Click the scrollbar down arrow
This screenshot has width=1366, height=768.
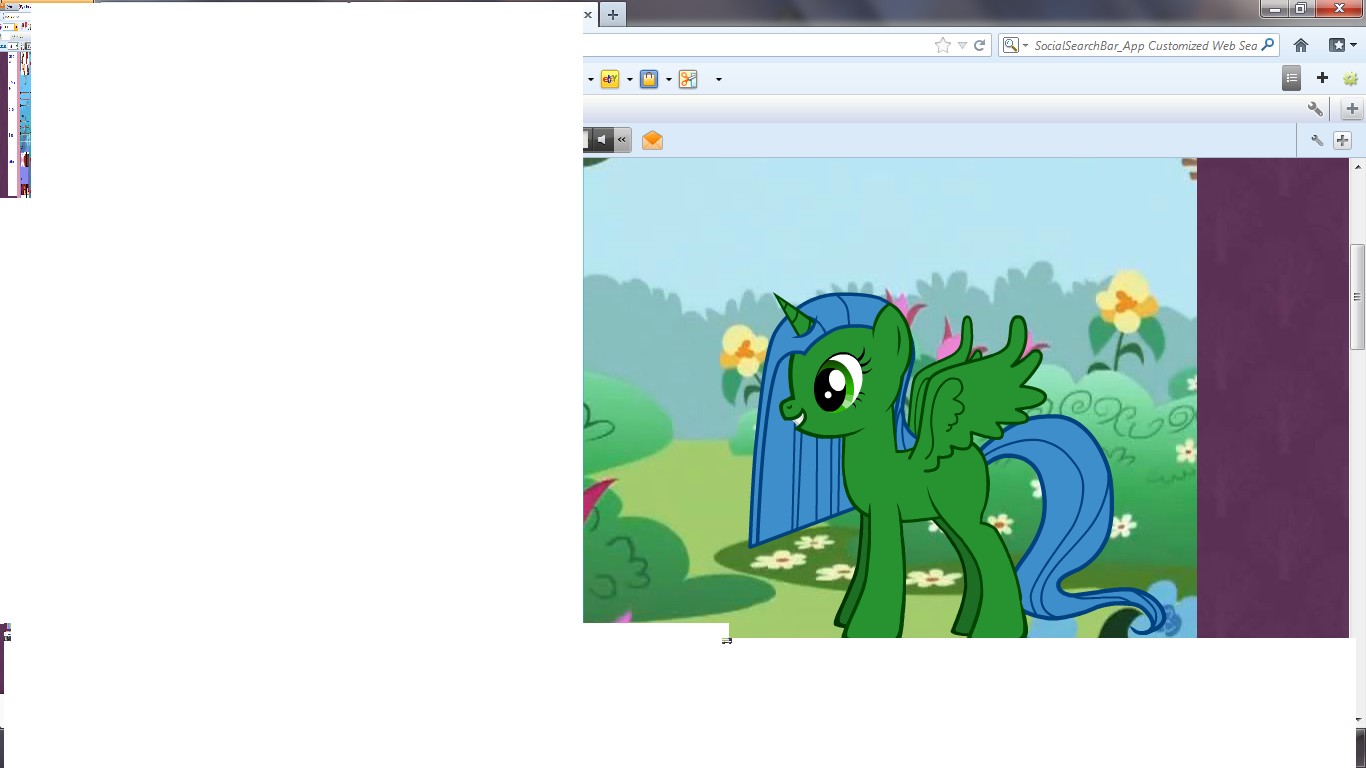(x=1357, y=719)
